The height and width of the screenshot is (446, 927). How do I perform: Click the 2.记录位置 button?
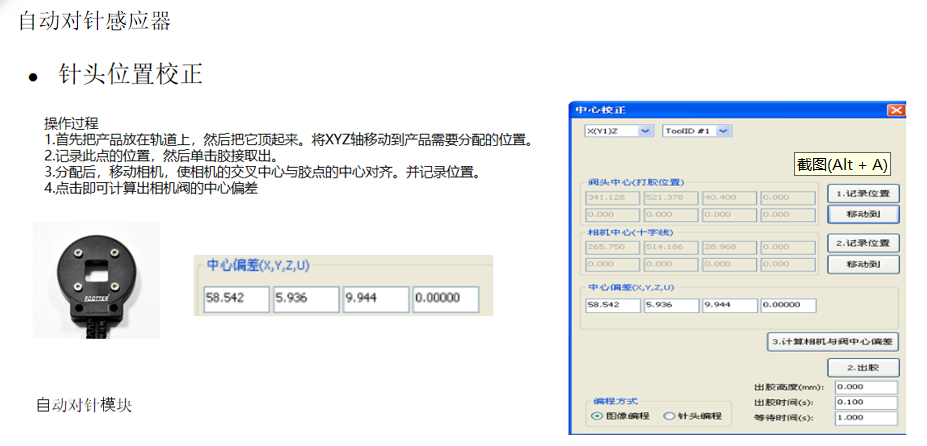[863, 243]
